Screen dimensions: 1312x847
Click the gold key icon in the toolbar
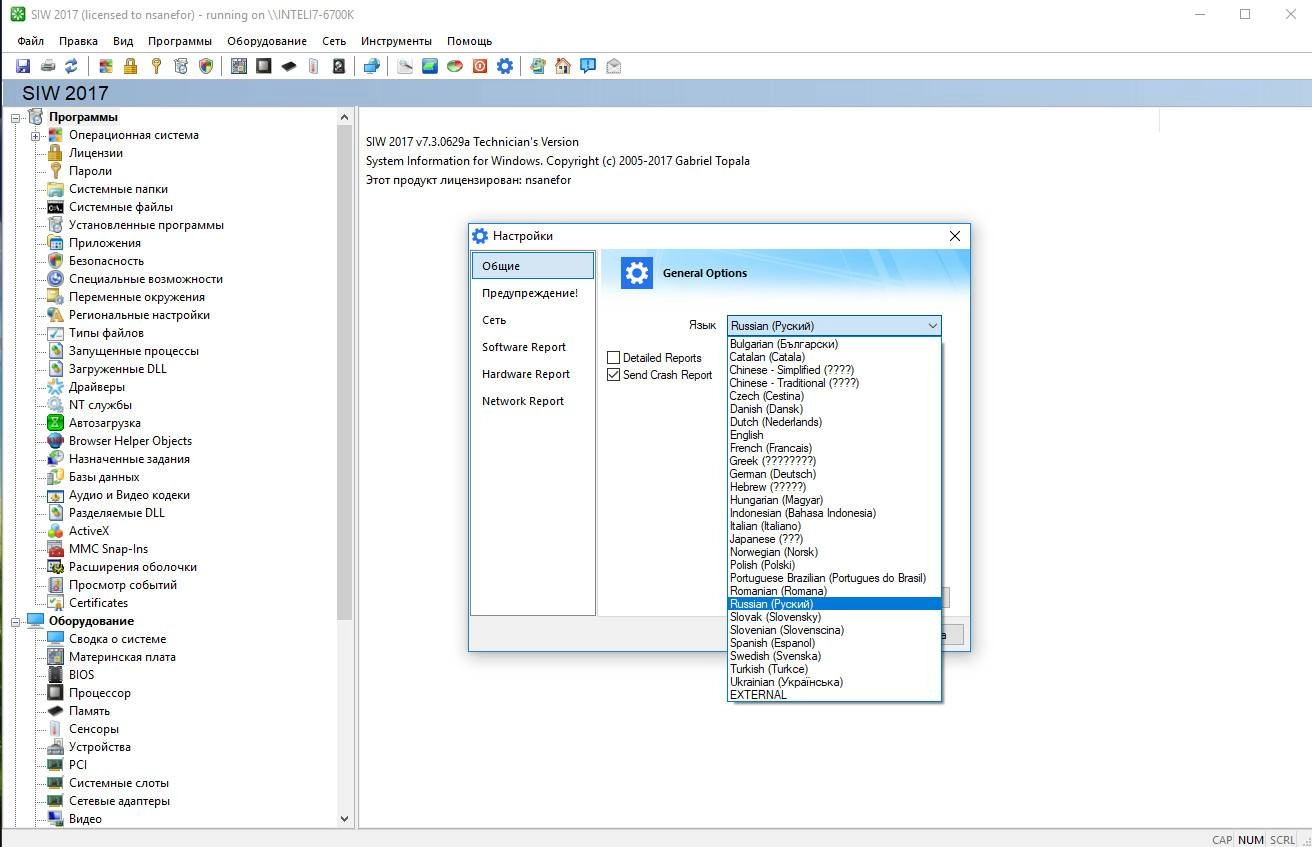[x=155, y=66]
